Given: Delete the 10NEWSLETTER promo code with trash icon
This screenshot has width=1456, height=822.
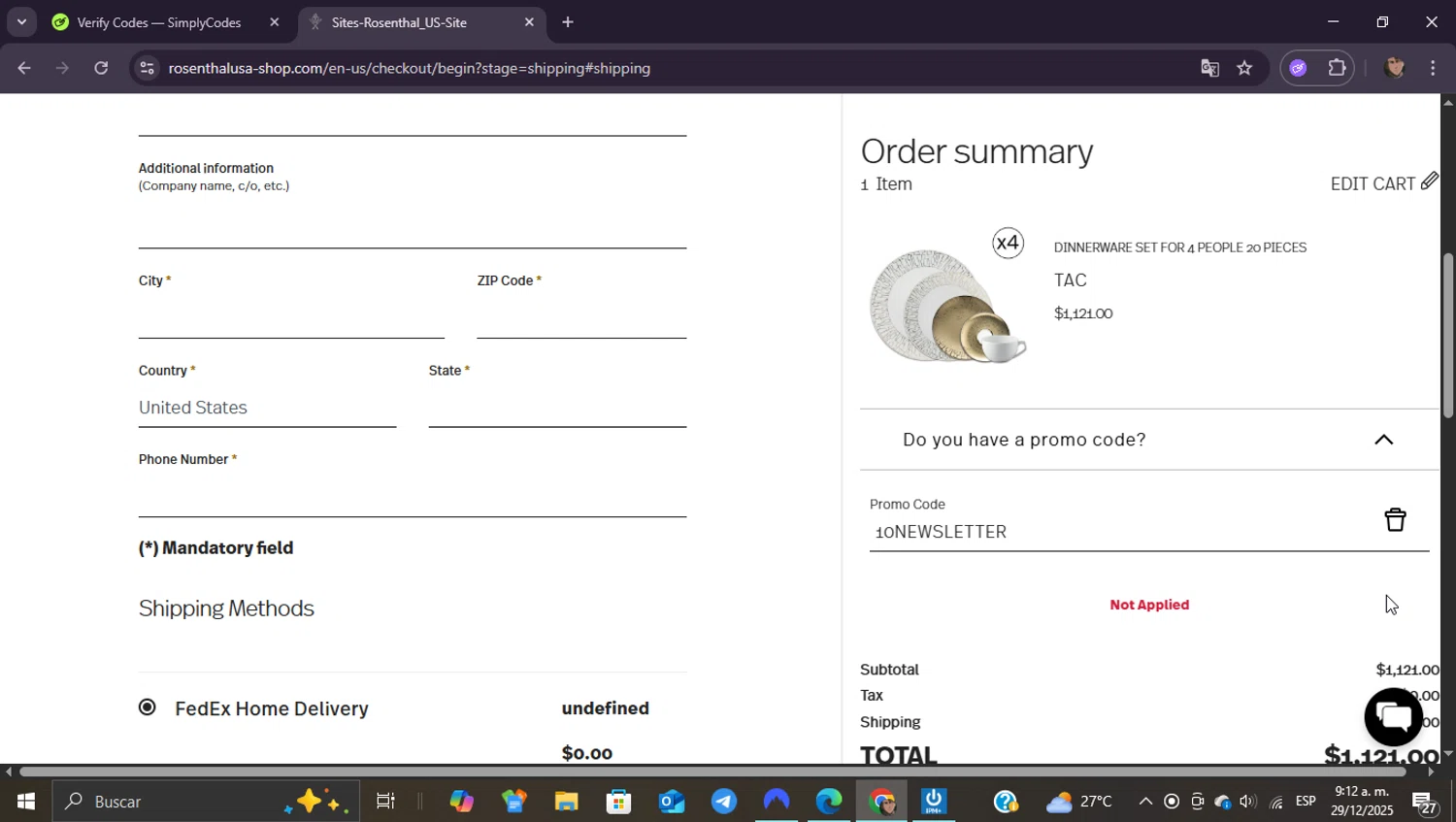Looking at the screenshot, I should 1395,520.
